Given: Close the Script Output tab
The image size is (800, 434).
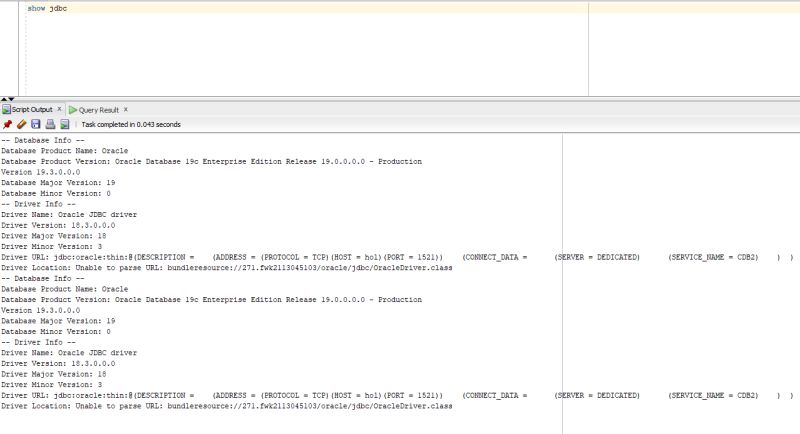Looking at the screenshot, I should tap(59, 109).
